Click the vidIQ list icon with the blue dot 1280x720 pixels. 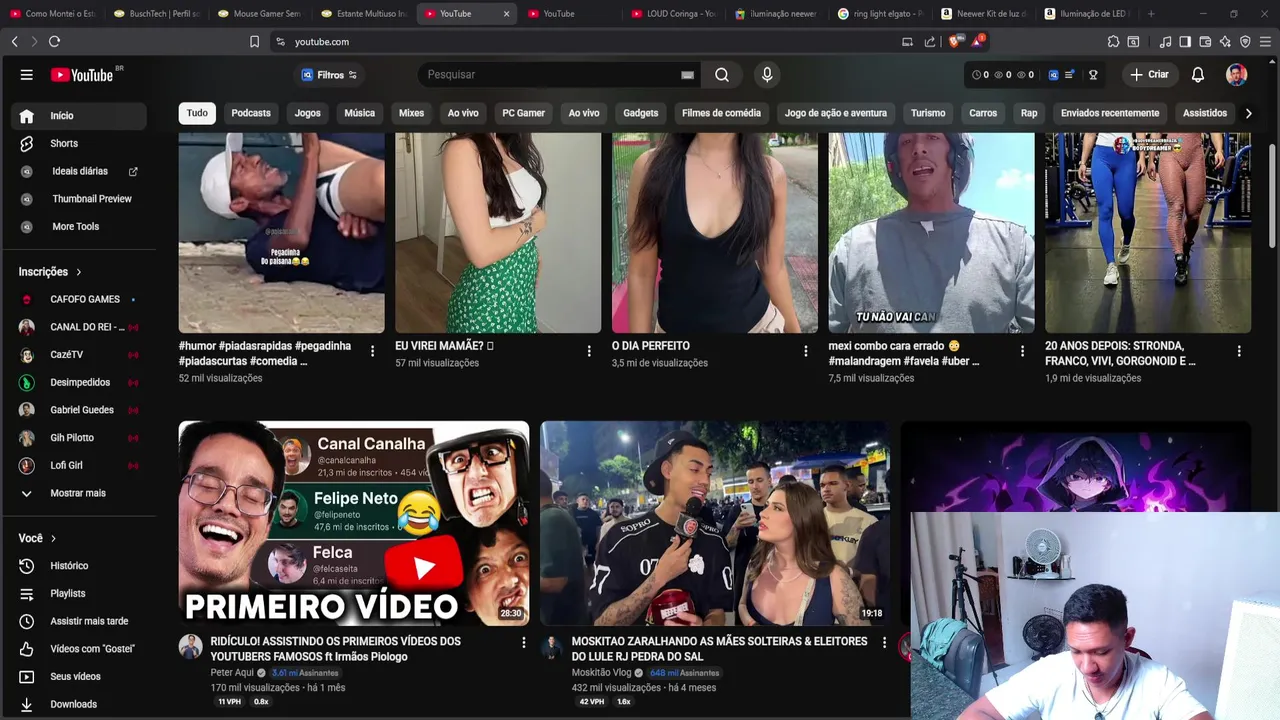click(x=1069, y=75)
